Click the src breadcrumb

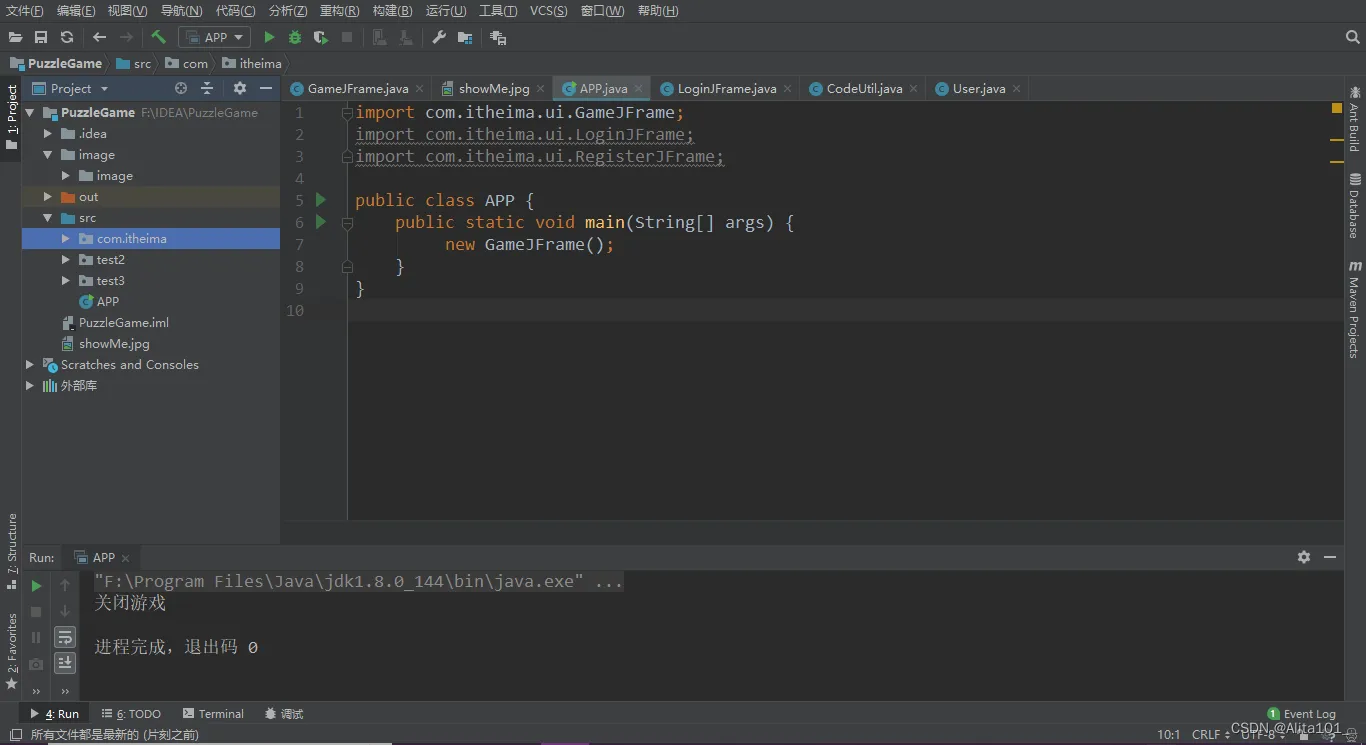(134, 63)
